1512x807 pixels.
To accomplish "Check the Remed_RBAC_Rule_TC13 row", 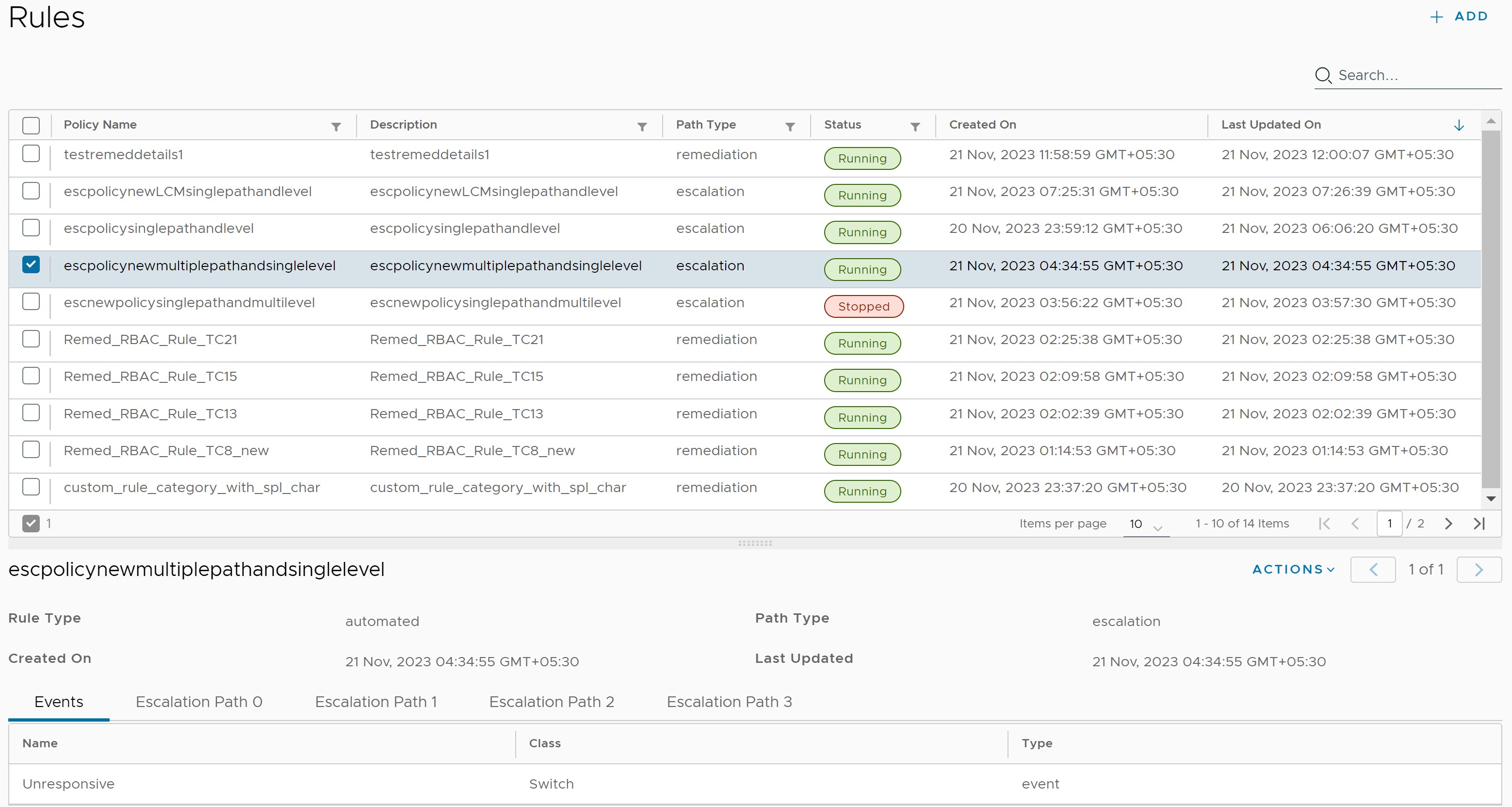I will [x=31, y=413].
